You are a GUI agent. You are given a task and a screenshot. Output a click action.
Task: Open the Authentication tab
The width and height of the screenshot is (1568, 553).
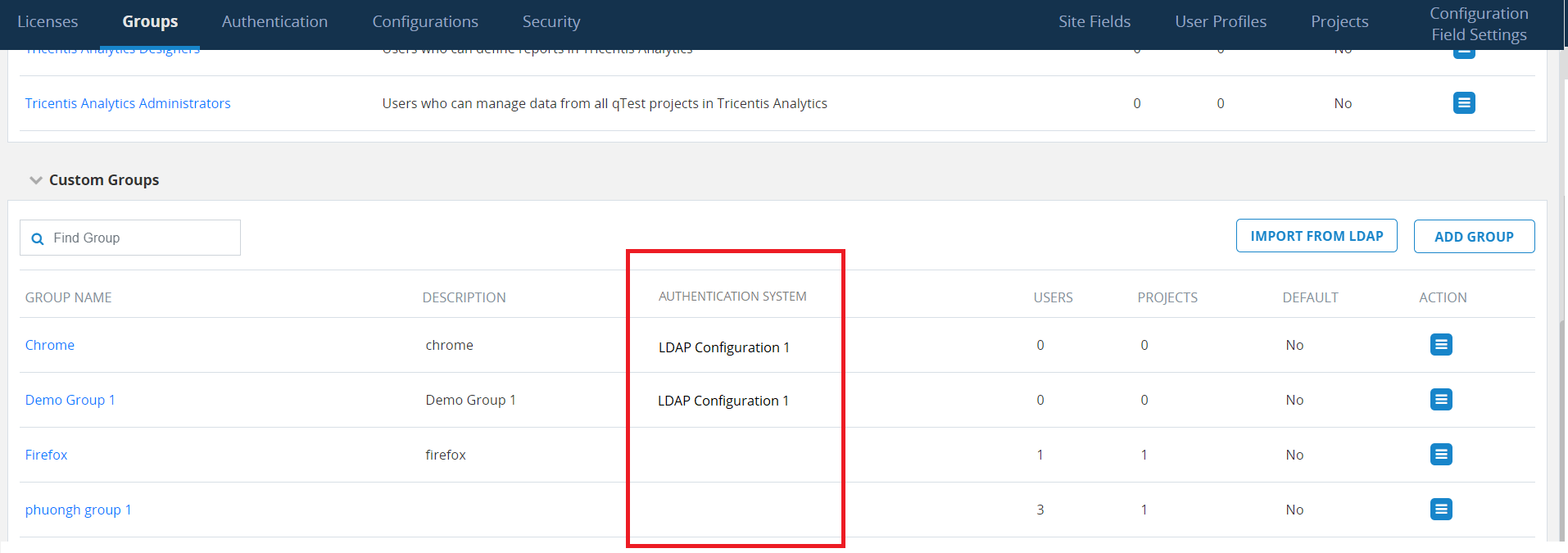pyautogui.click(x=274, y=22)
